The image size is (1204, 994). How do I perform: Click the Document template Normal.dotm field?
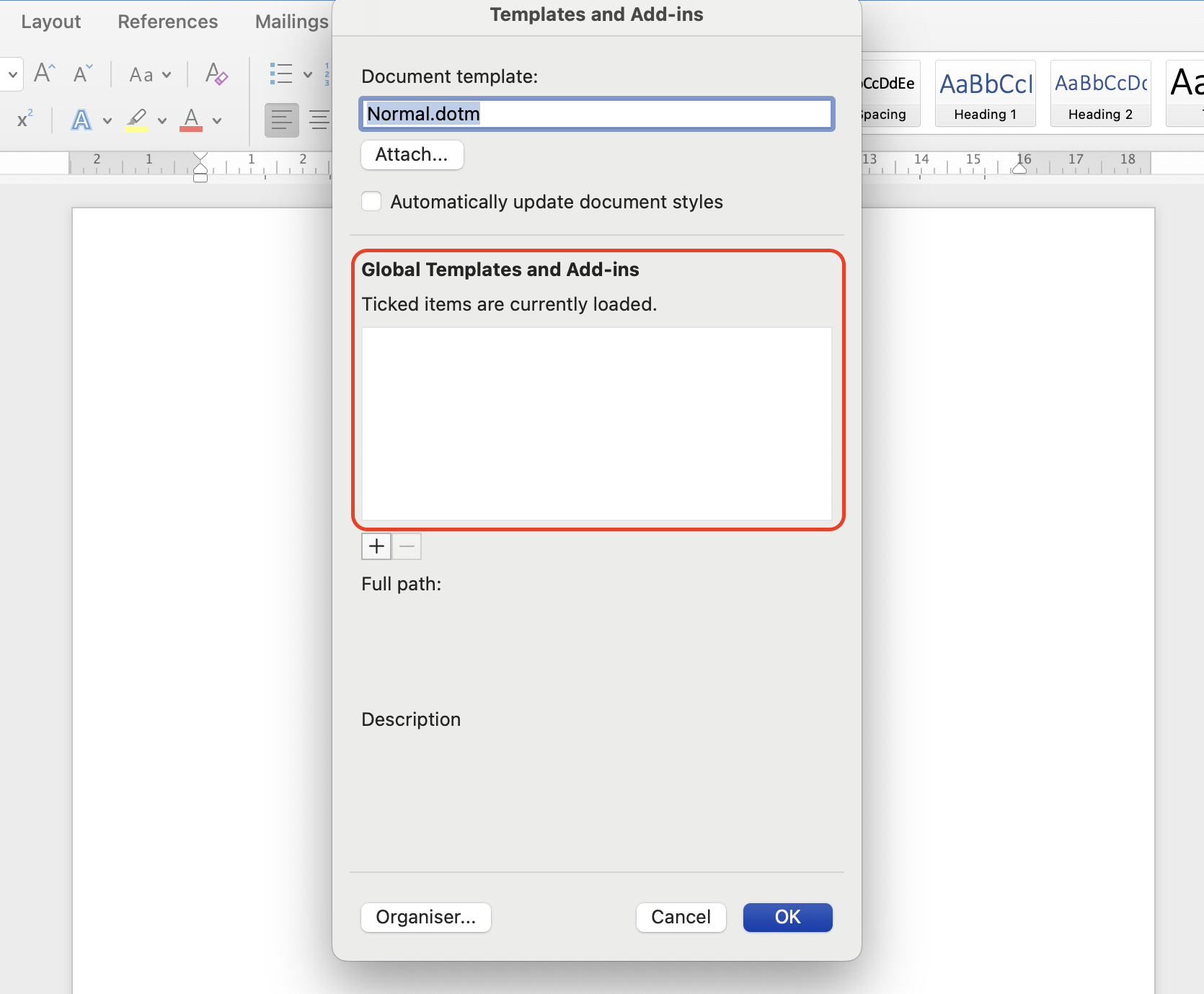(x=596, y=114)
